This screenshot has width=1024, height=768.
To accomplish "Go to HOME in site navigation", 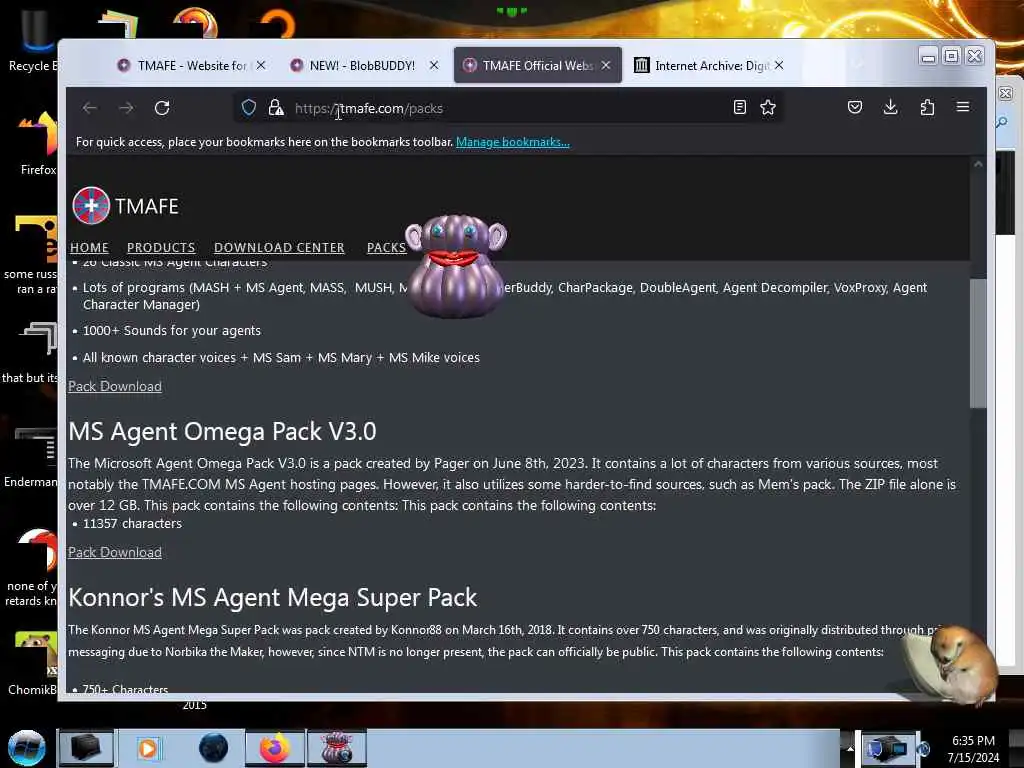I will pyautogui.click(x=89, y=248).
